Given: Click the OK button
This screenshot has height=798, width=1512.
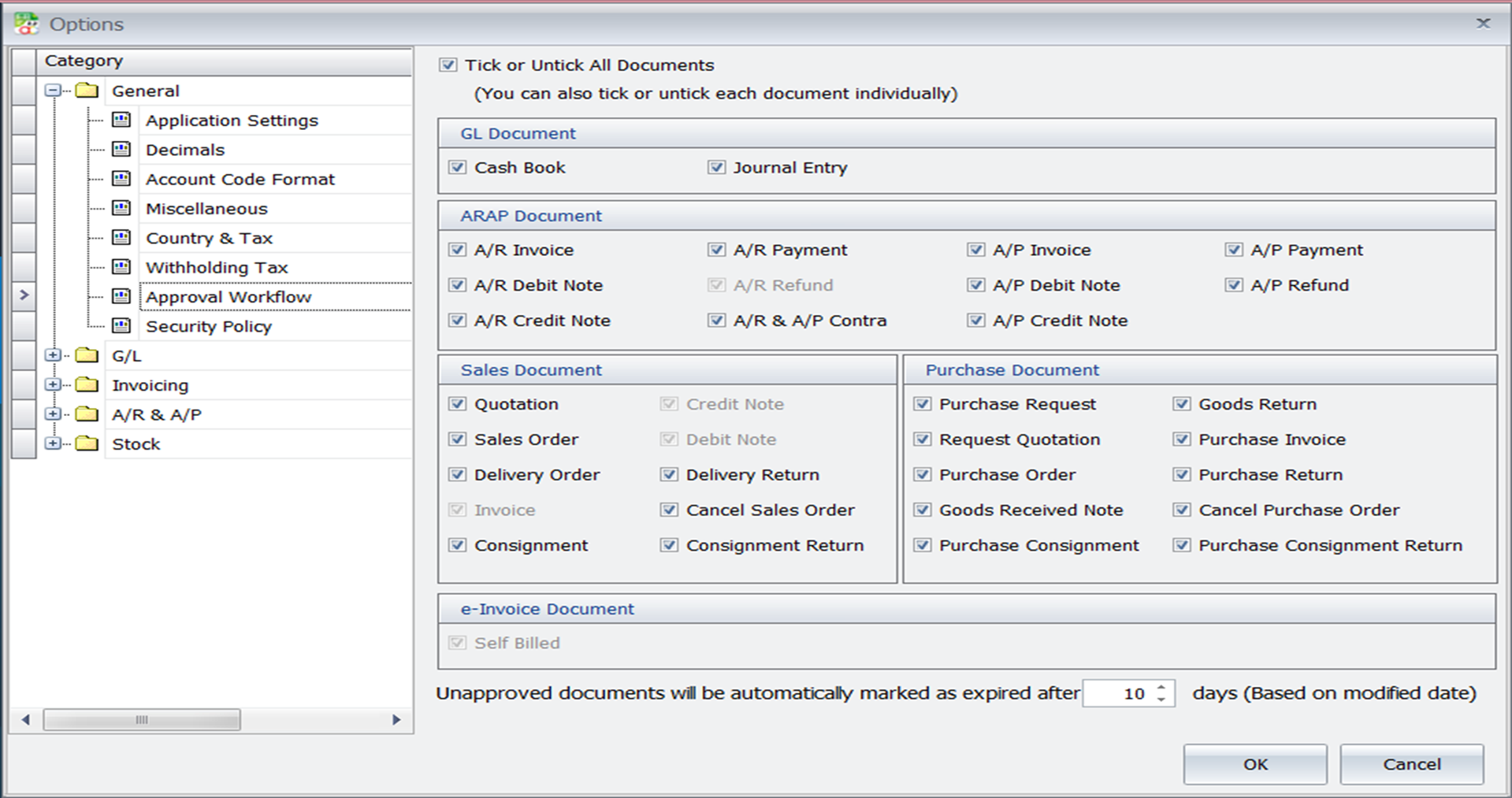Looking at the screenshot, I should click(1254, 764).
